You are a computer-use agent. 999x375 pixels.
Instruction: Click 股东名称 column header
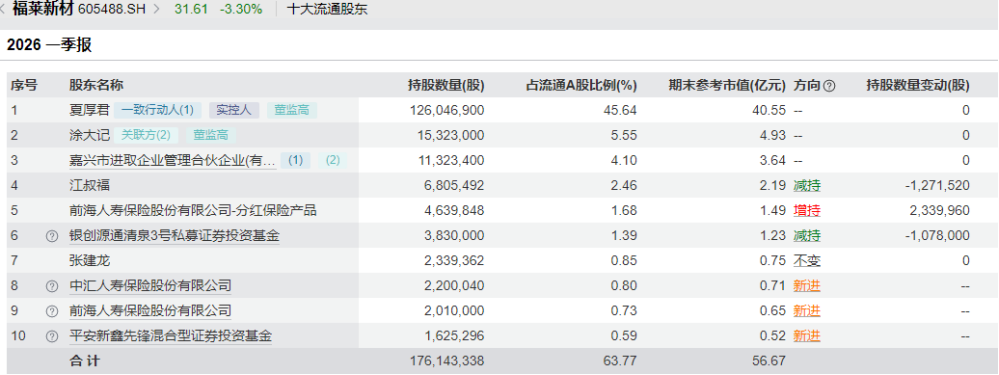coord(96,85)
